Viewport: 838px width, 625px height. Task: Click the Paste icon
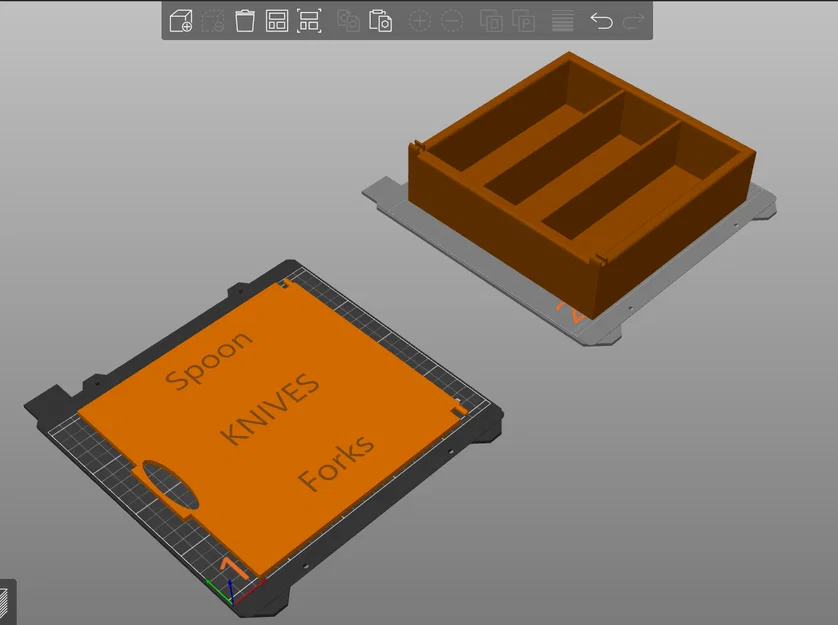(x=382, y=20)
